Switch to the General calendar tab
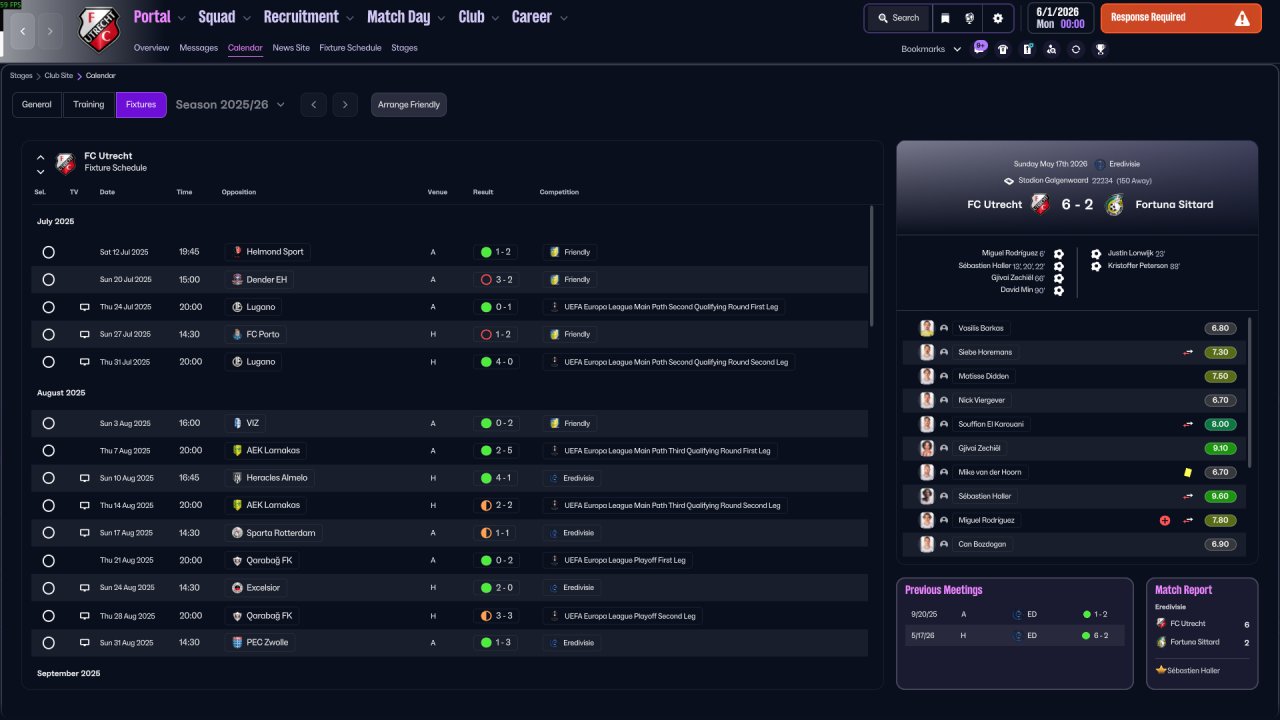The height and width of the screenshot is (720, 1280). [37, 105]
